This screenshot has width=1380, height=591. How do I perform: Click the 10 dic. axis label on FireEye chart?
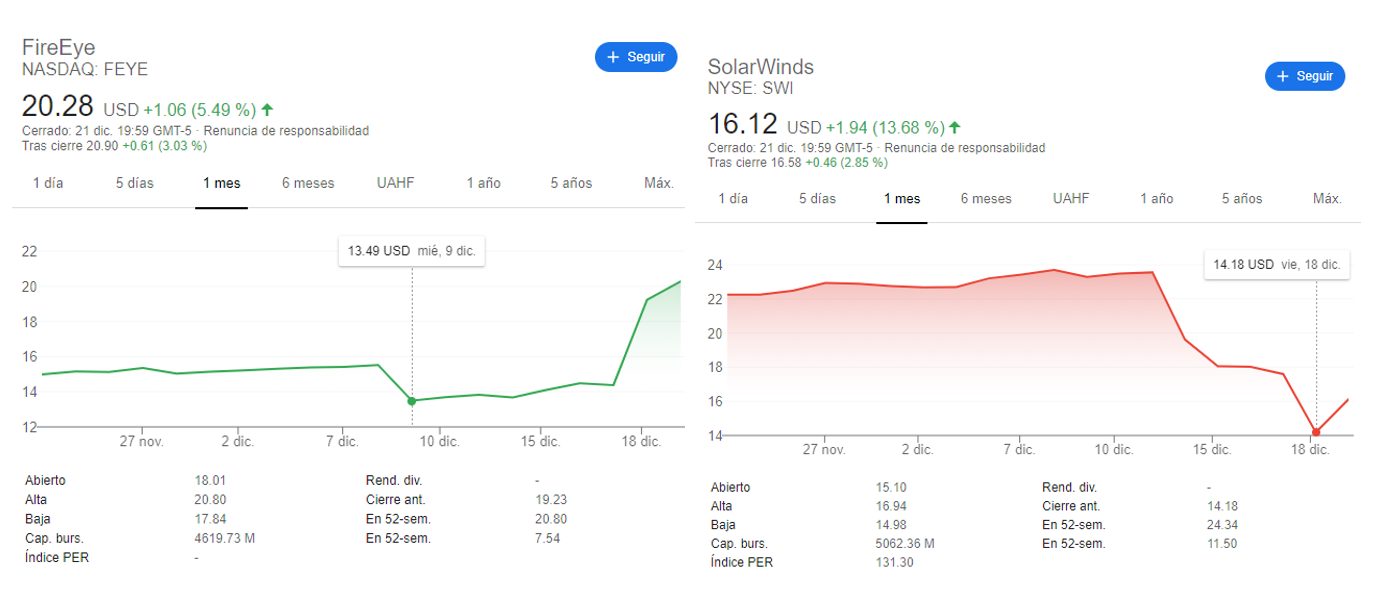click(439, 442)
